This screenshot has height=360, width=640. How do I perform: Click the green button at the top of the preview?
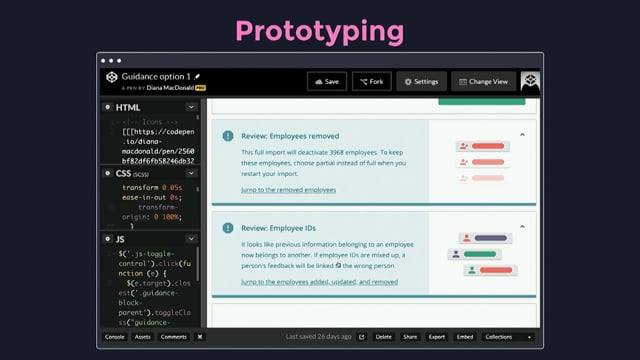(482, 101)
